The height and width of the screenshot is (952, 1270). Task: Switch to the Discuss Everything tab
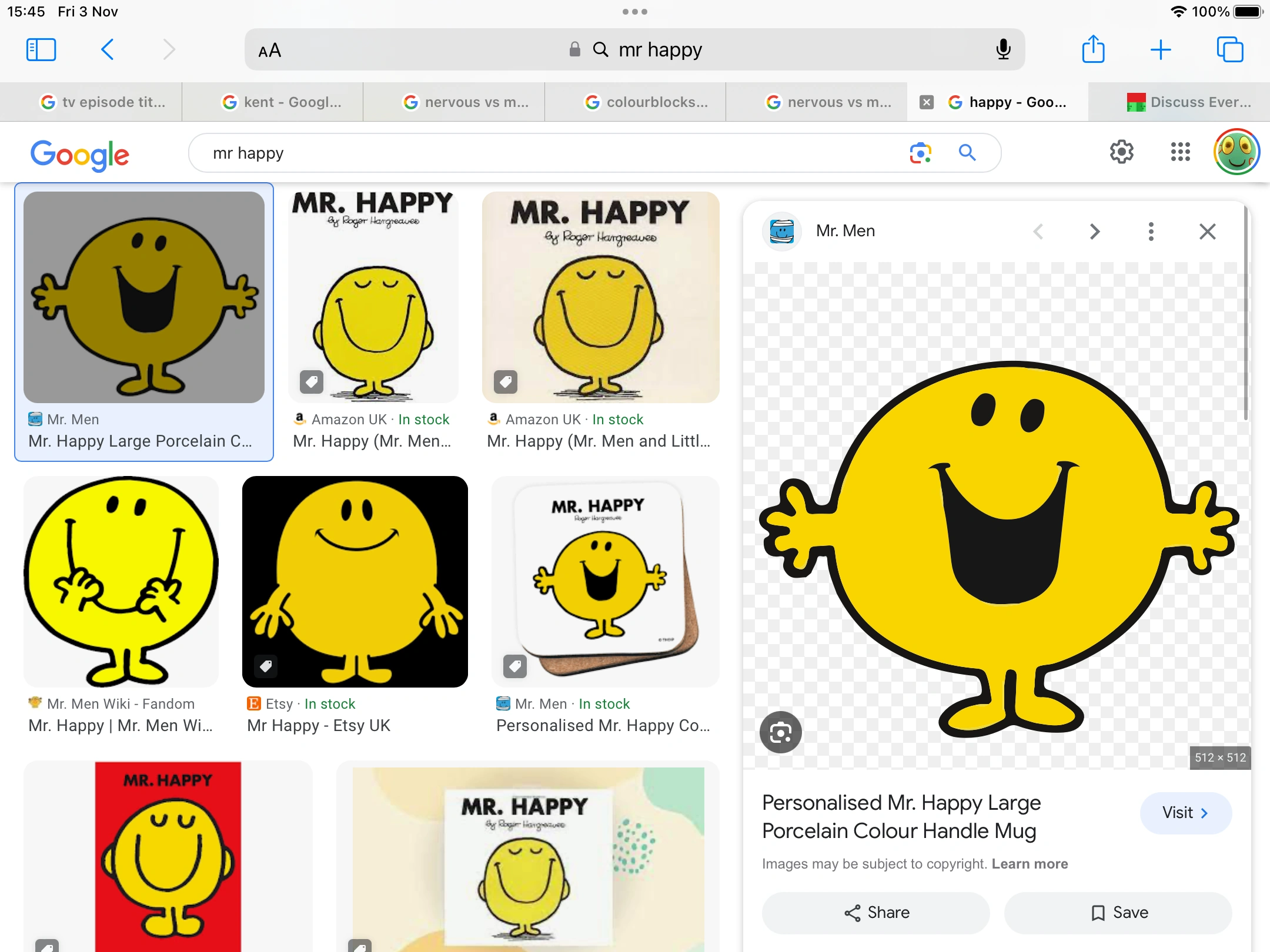coord(1189,102)
